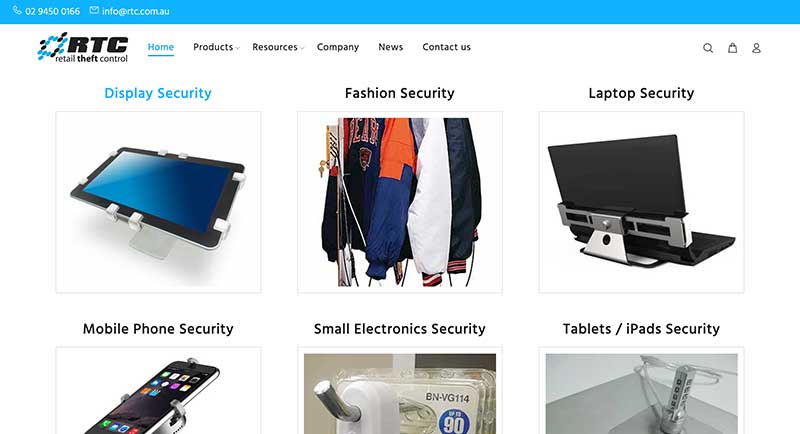800x434 pixels.
Task: Expand the Resources dropdown arrow
Action: click(302, 48)
